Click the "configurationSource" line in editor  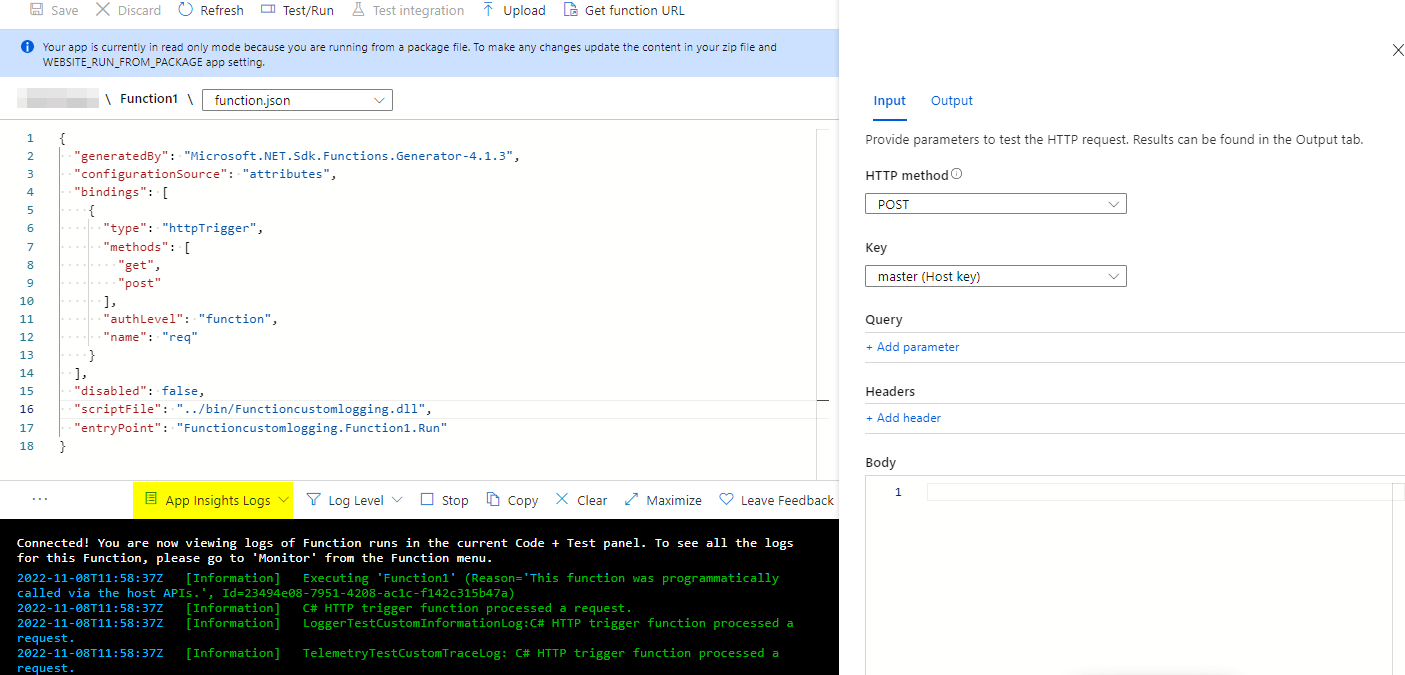[x=206, y=174]
